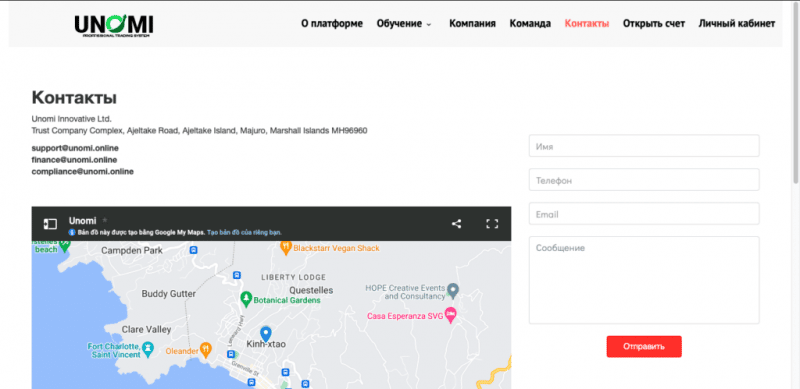Go to the Компания page

(x=472, y=23)
